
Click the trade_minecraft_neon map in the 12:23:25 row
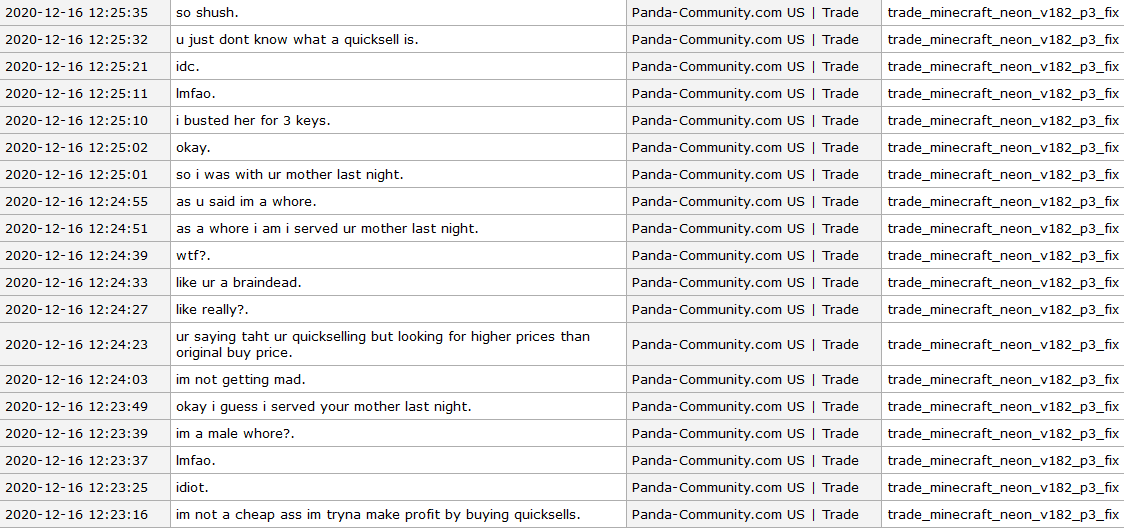1003,488
